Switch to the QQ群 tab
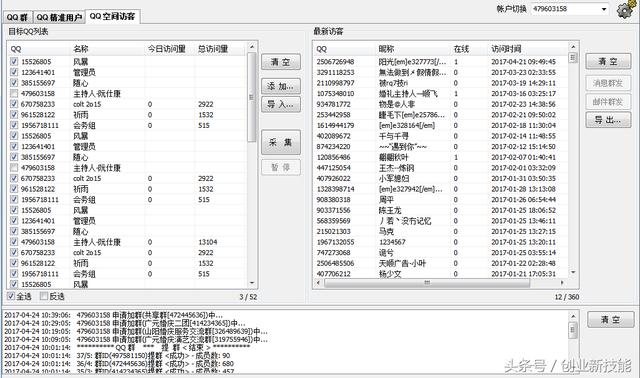Viewport: 640px width, 378px height. click(x=17, y=18)
